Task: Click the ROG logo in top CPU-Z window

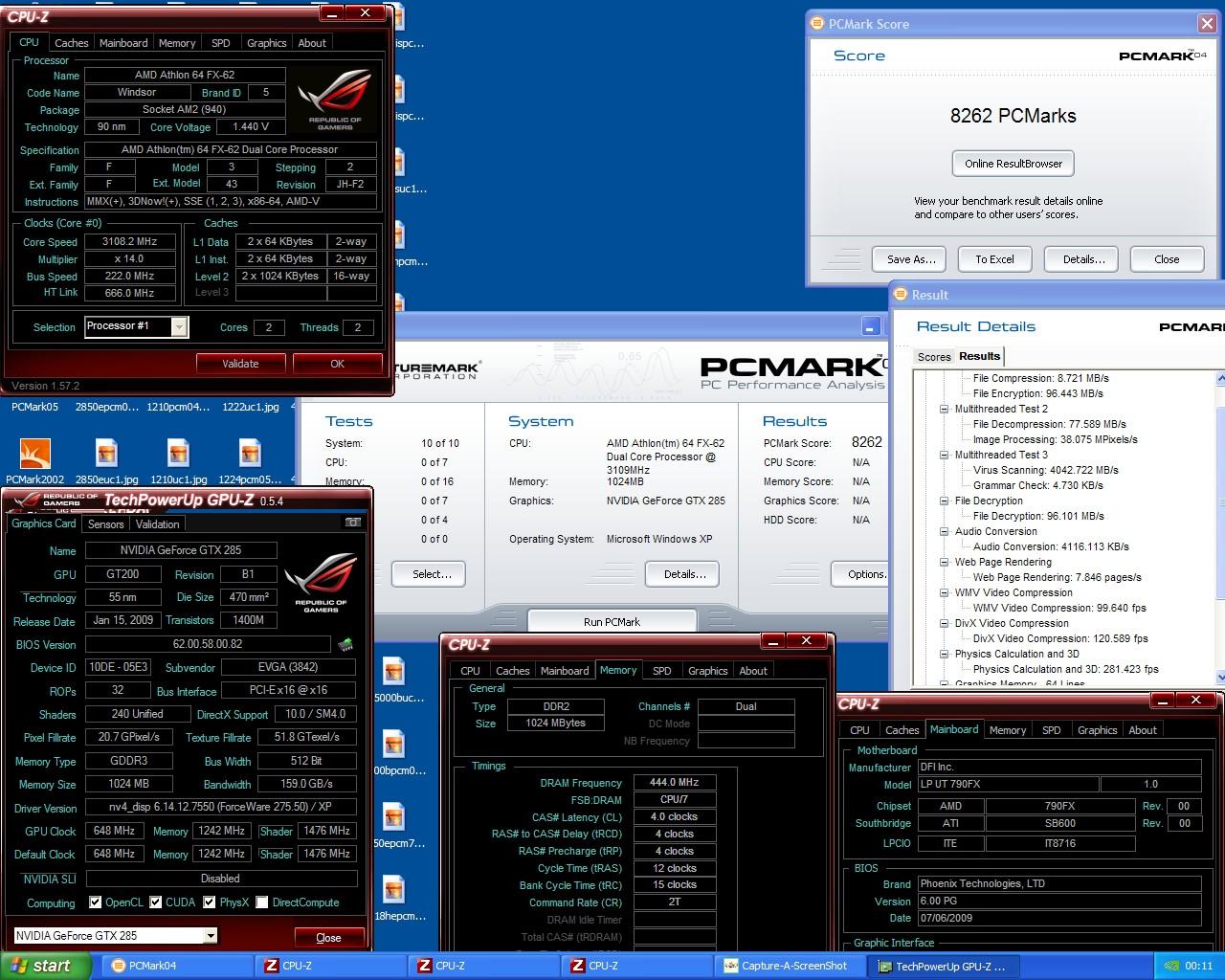Action: [x=335, y=99]
